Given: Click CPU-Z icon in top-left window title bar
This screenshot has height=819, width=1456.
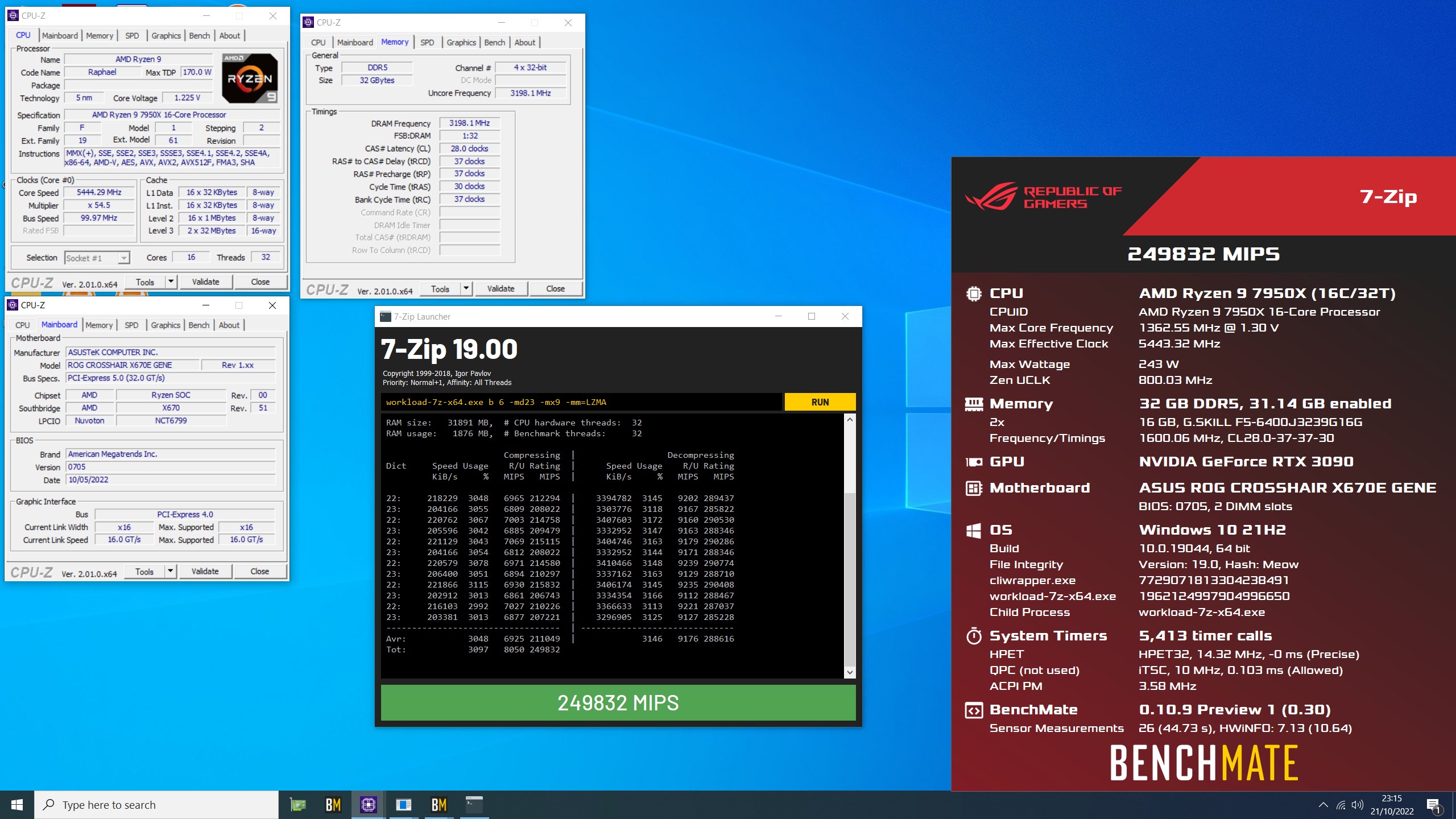Looking at the screenshot, I should [13, 16].
